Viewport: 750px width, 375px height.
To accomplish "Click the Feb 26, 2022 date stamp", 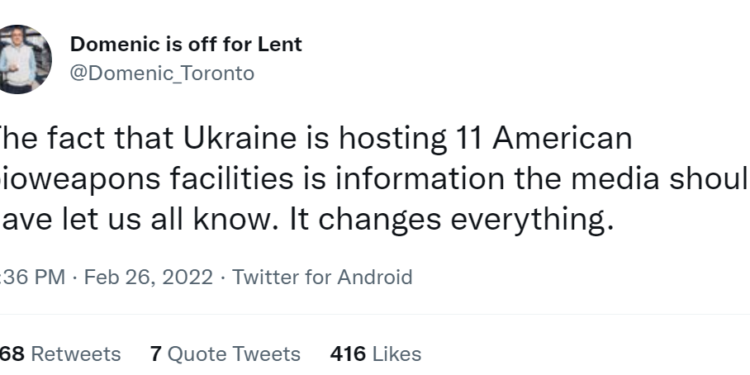I will (149, 277).
